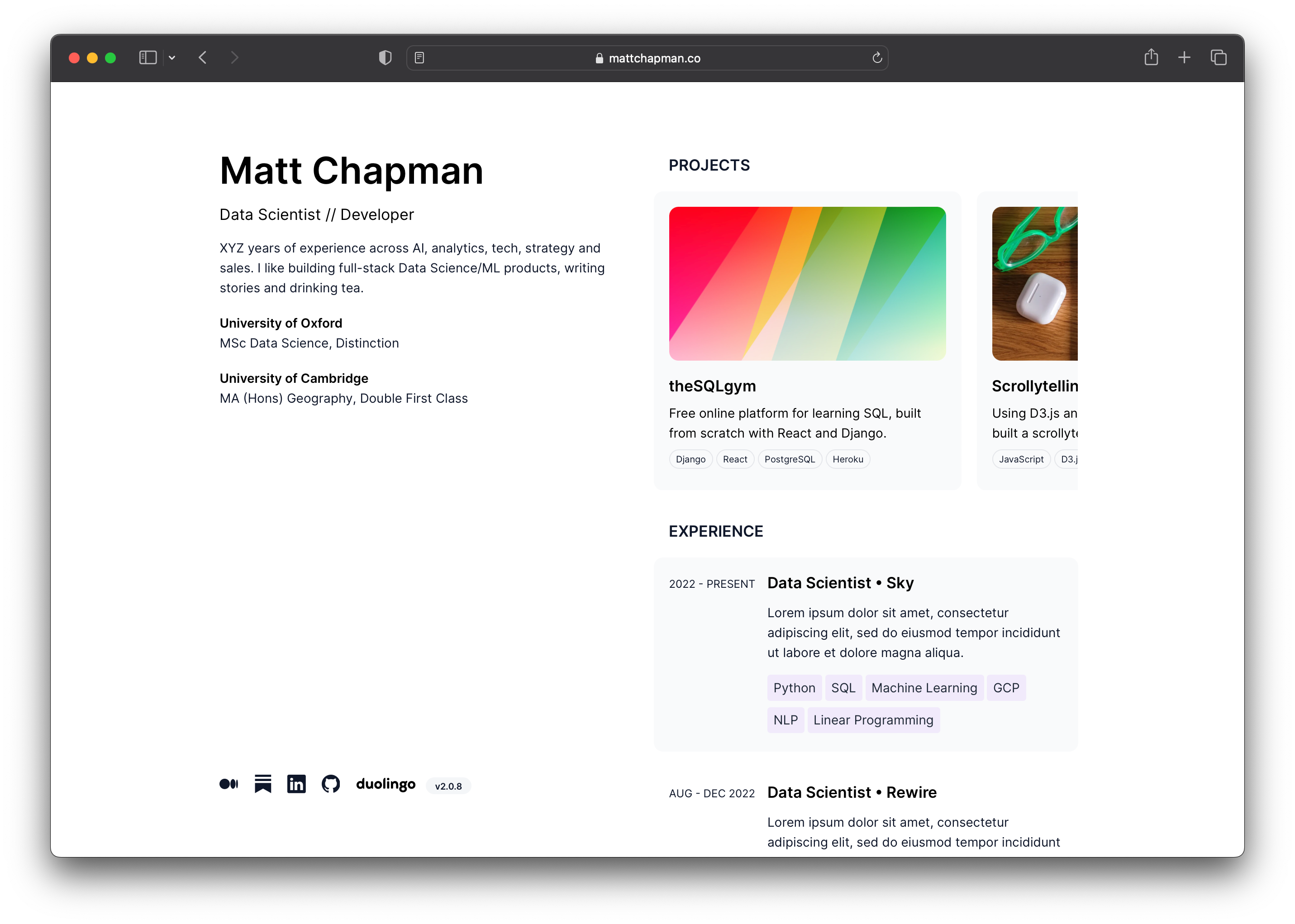
Task: Select the PostgreSQL tag on theSQLgym
Action: [789, 459]
